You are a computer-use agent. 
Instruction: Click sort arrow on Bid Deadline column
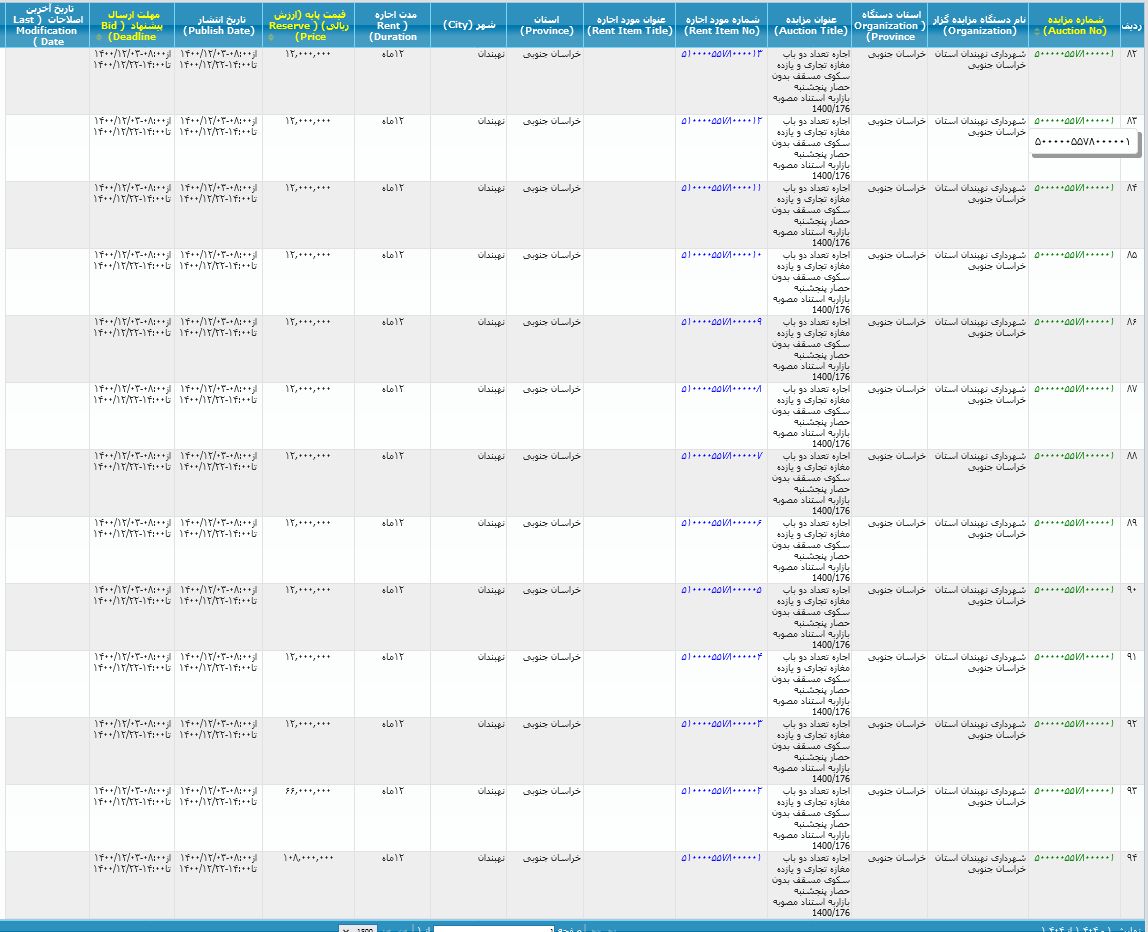click(x=98, y=37)
